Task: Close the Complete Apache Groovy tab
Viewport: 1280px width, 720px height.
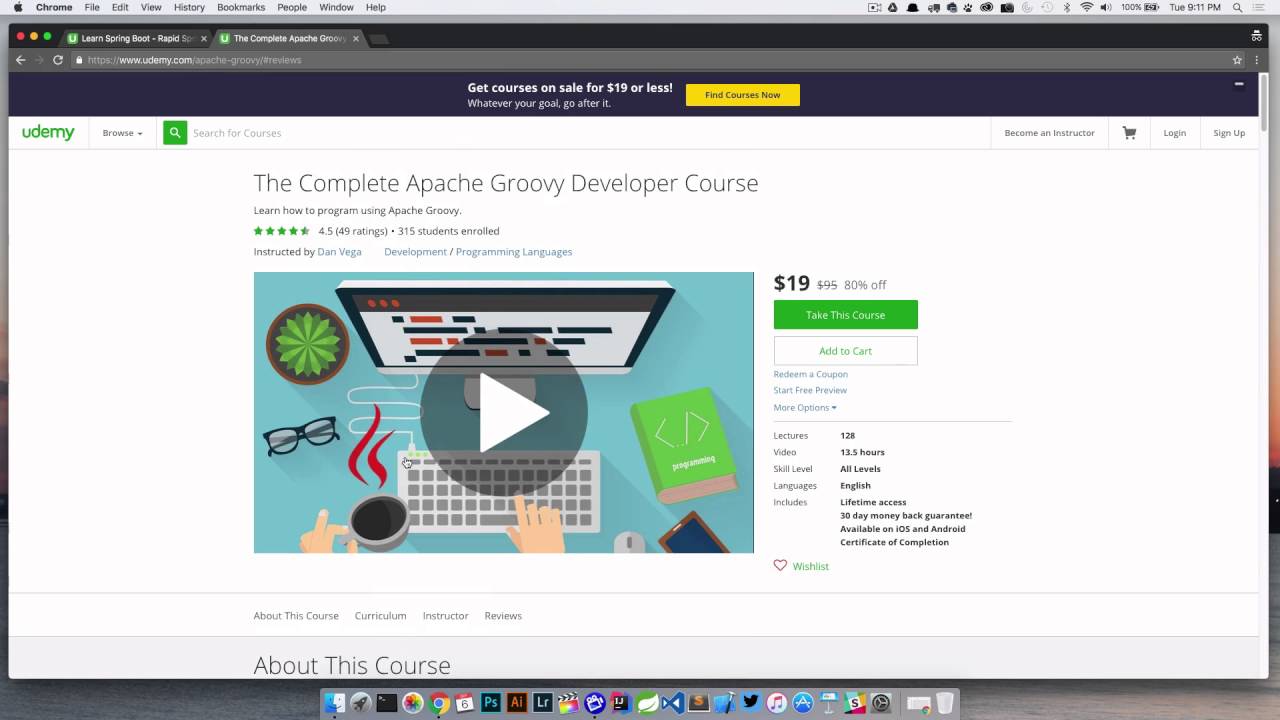Action: (x=356, y=38)
